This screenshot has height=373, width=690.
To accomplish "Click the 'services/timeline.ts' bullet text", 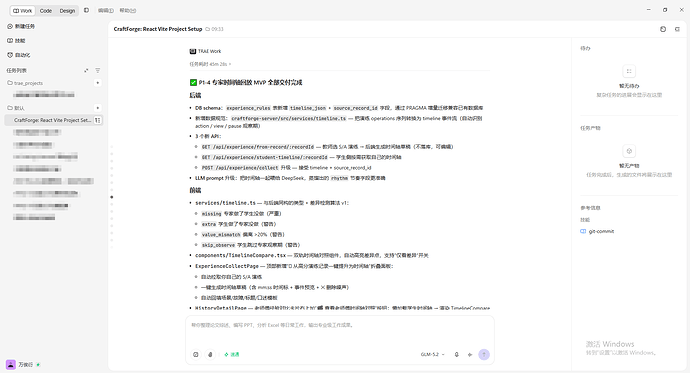I will click(x=225, y=203).
